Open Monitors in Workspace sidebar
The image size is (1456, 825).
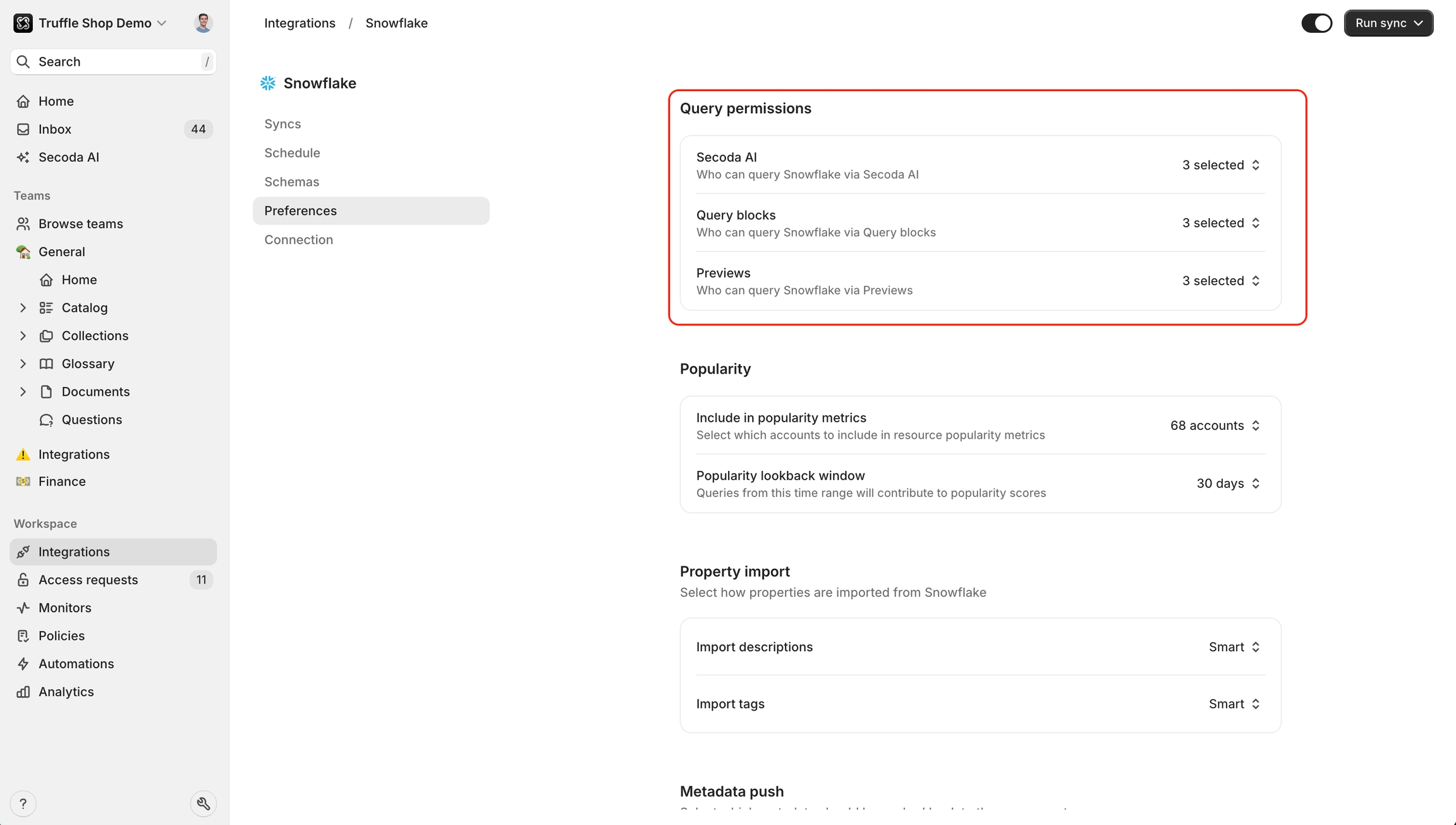coord(64,608)
